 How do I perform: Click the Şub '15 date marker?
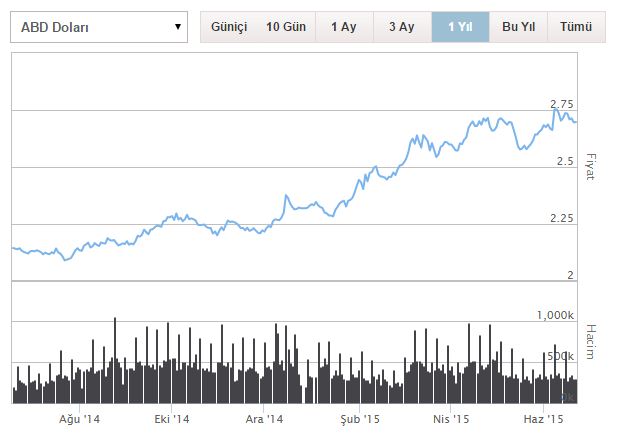point(359,419)
